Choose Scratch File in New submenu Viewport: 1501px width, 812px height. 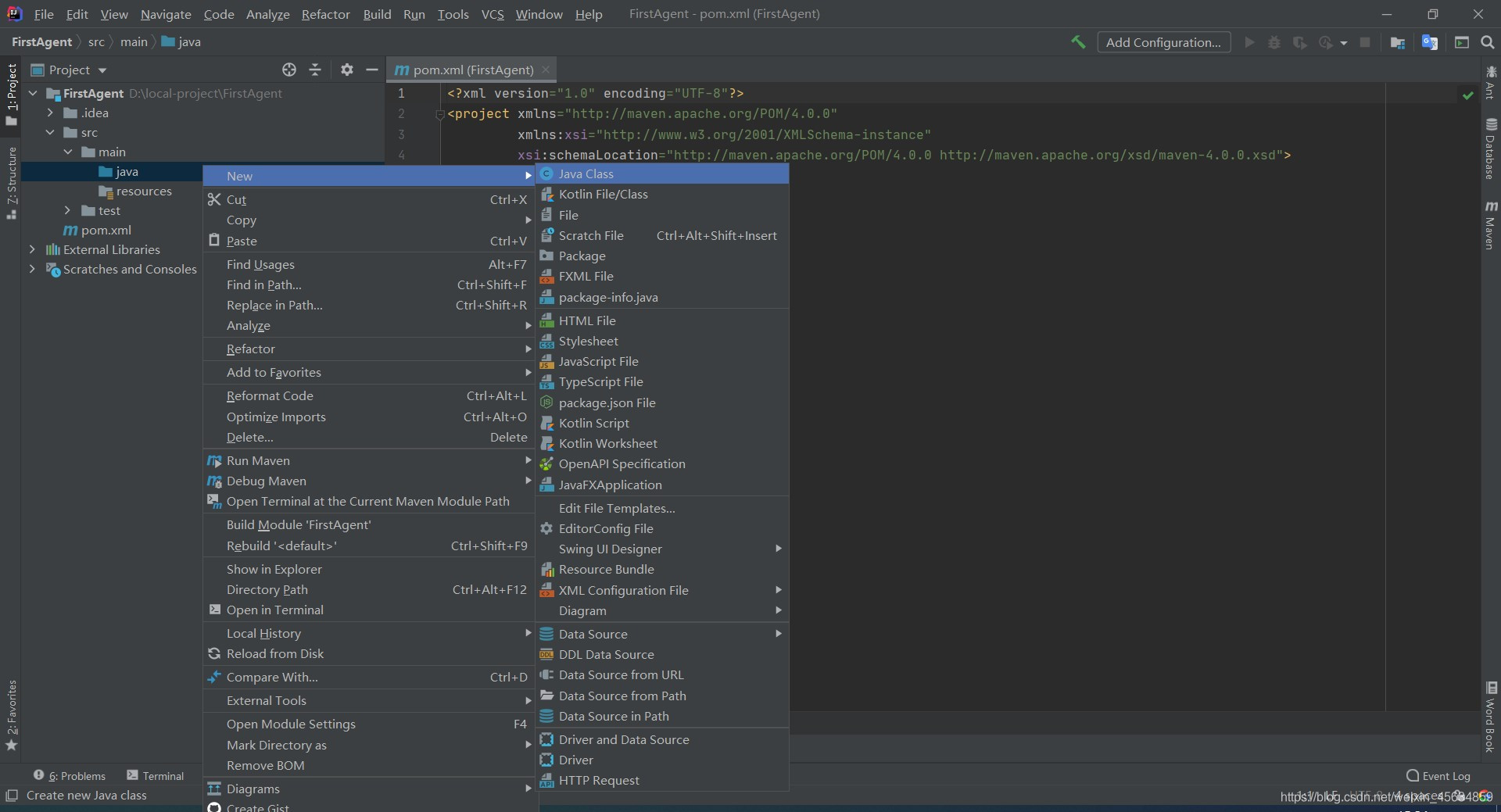[x=662, y=235]
